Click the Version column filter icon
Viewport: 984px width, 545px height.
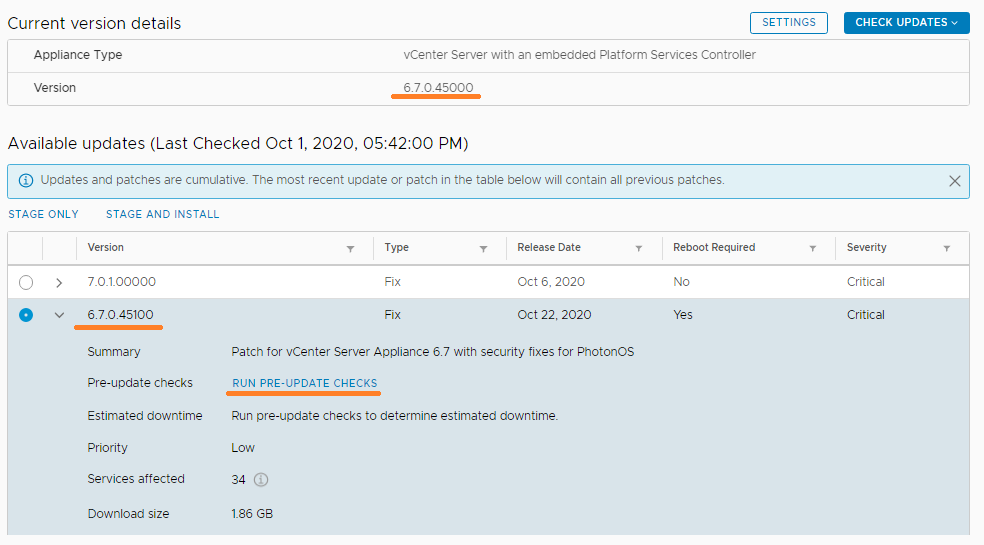(350, 248)
